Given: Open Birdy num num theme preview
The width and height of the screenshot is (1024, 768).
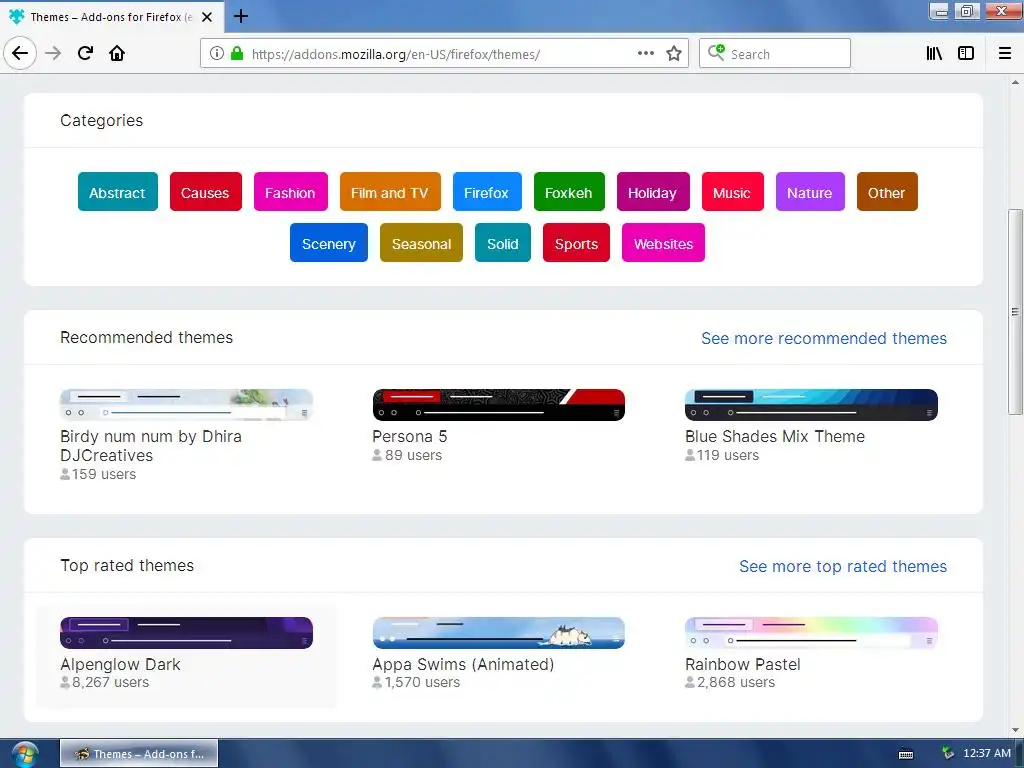Looking at the screenshot, I should 186,405.
